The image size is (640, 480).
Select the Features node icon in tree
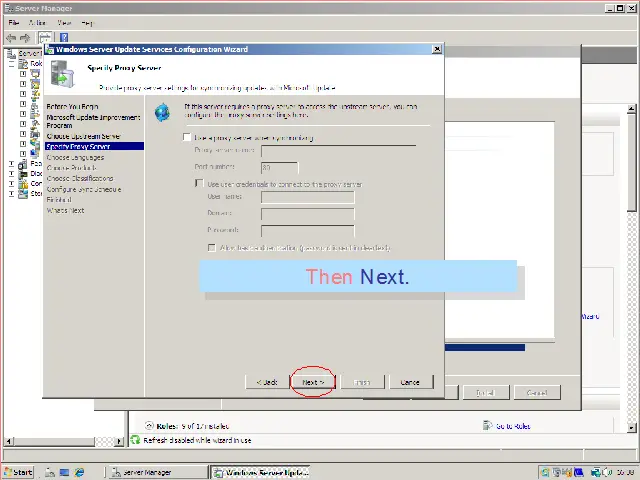pyautogui.click(x=23, y=164)
